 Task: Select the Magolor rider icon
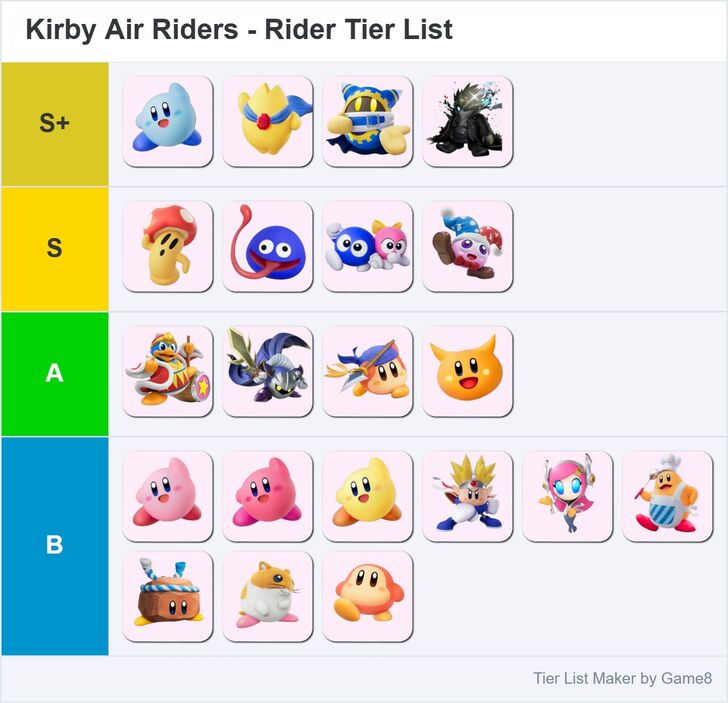click(x=367, y=121)
